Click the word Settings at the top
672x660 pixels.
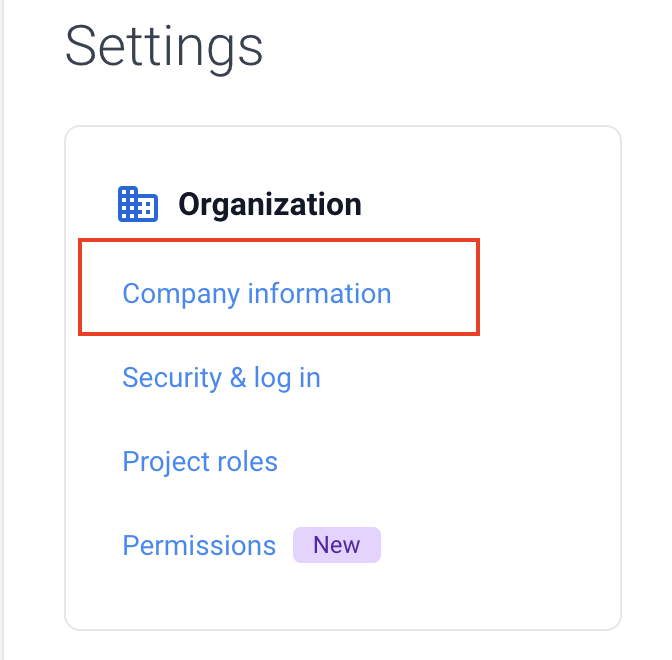164,46
